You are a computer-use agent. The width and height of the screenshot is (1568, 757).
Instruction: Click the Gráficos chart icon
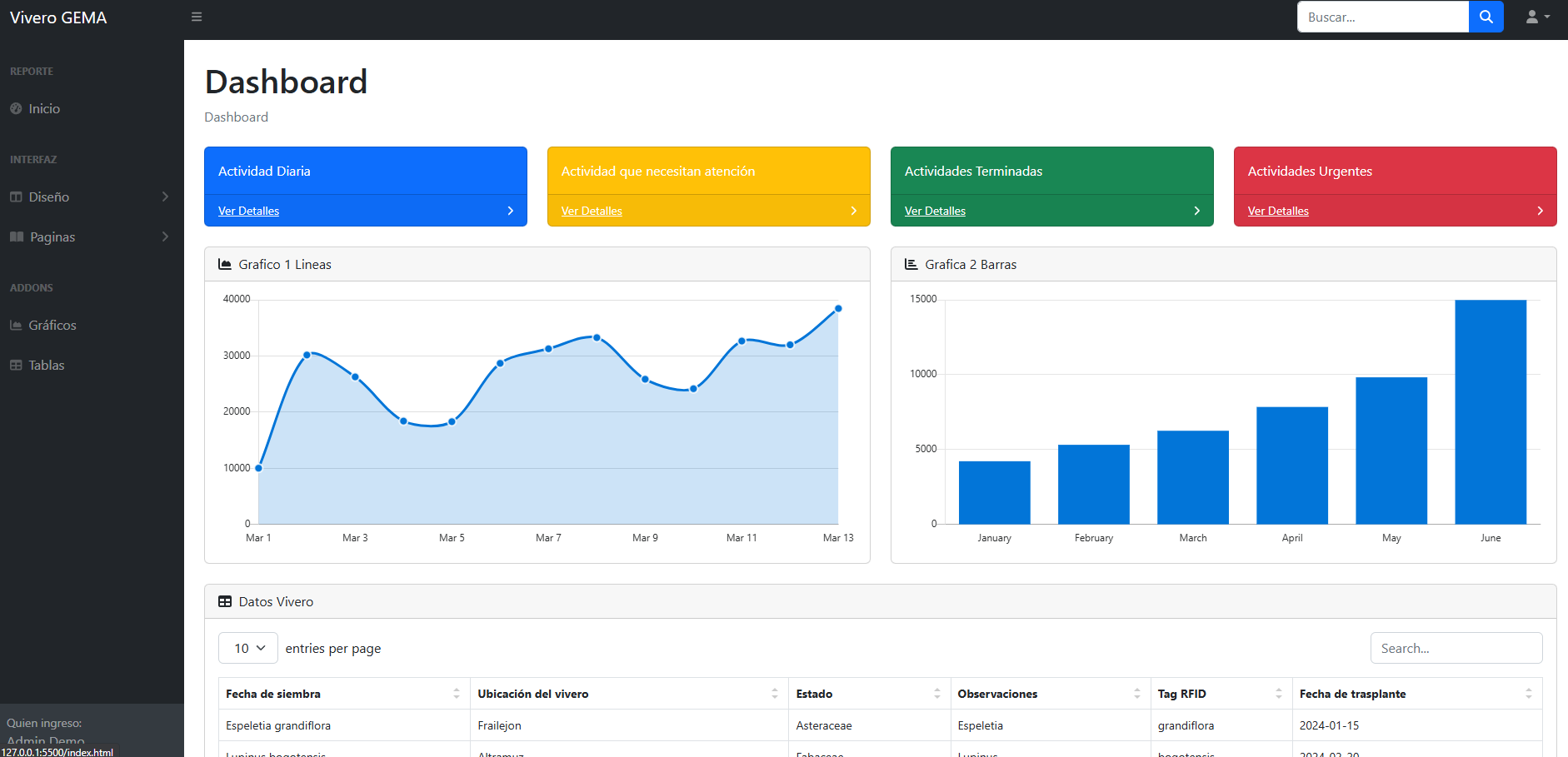16,325
